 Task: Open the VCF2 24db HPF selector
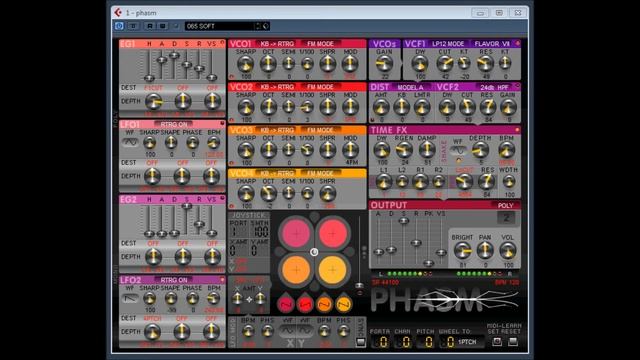coord(494,87)
